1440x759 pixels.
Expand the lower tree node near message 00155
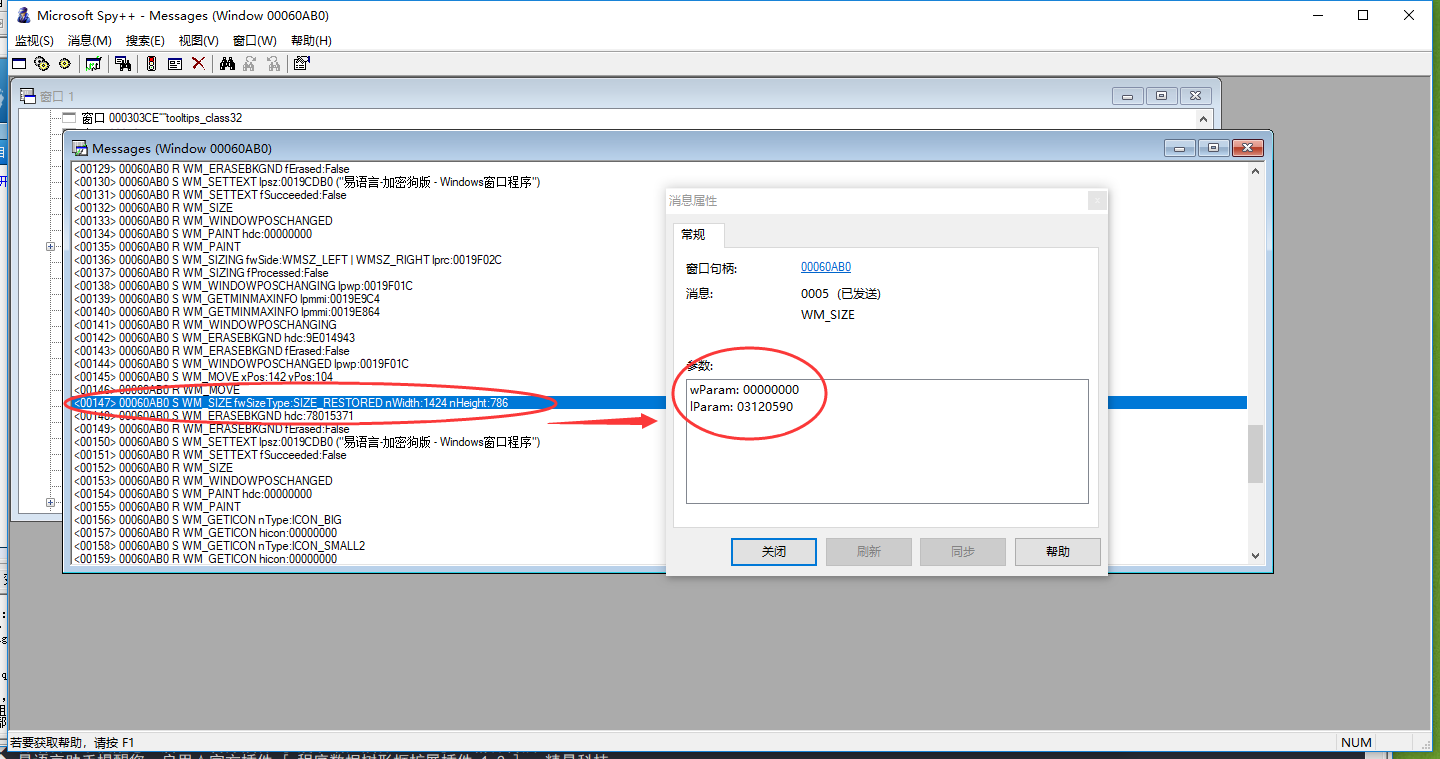tap(50, 503)
